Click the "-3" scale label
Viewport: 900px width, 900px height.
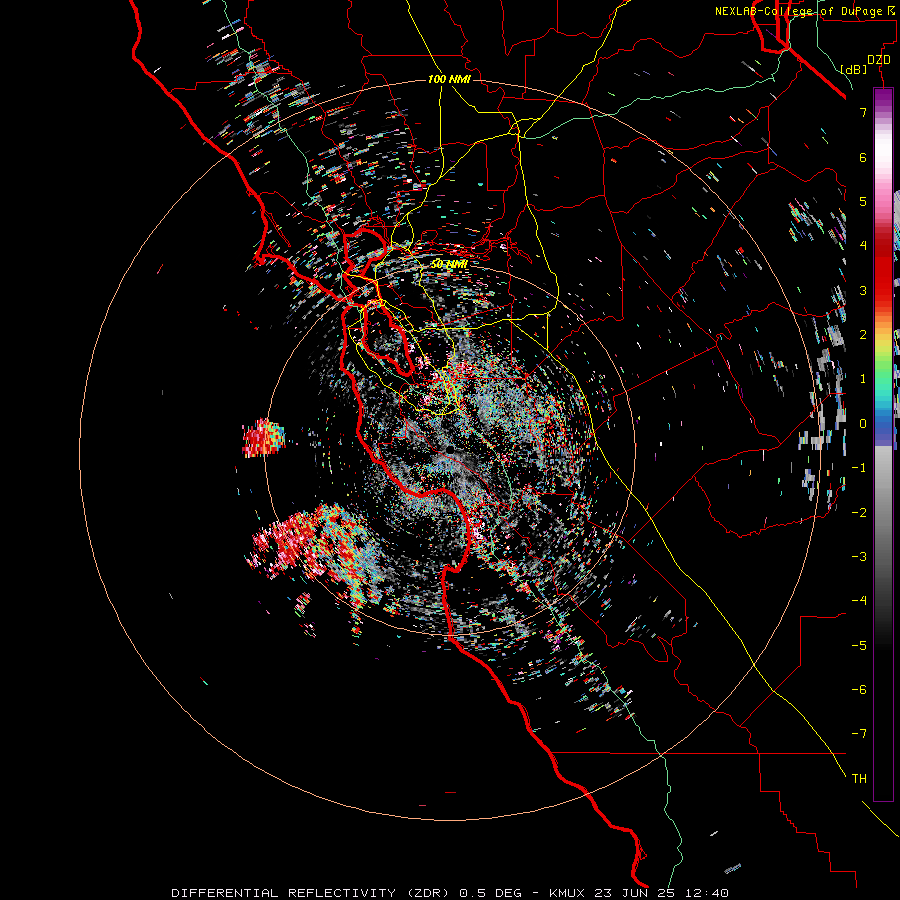pos(859,557)
